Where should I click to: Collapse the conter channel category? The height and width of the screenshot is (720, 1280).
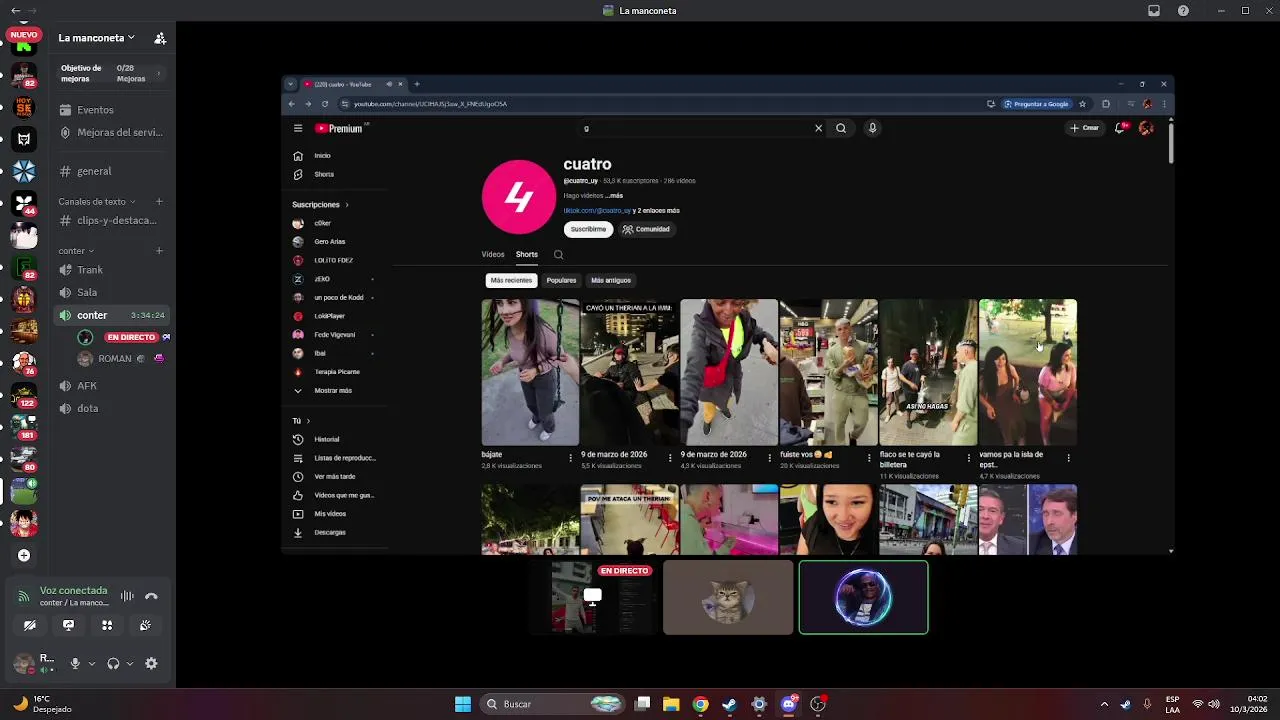(76, 251)
